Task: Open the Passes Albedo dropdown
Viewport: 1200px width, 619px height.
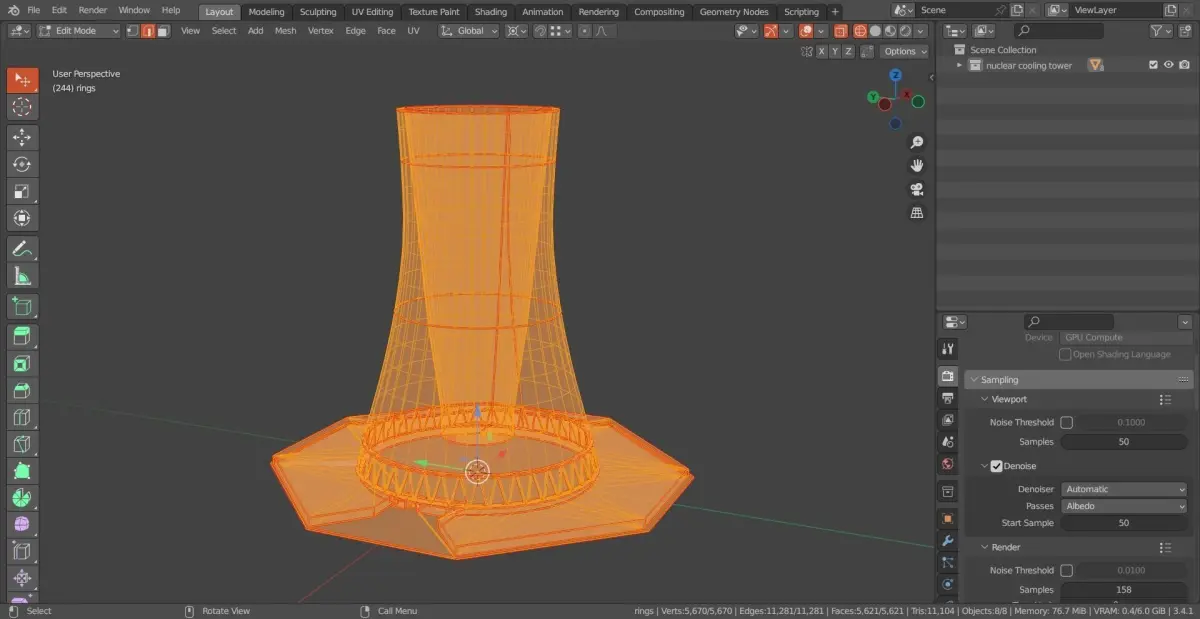Action: (1124, 506)
